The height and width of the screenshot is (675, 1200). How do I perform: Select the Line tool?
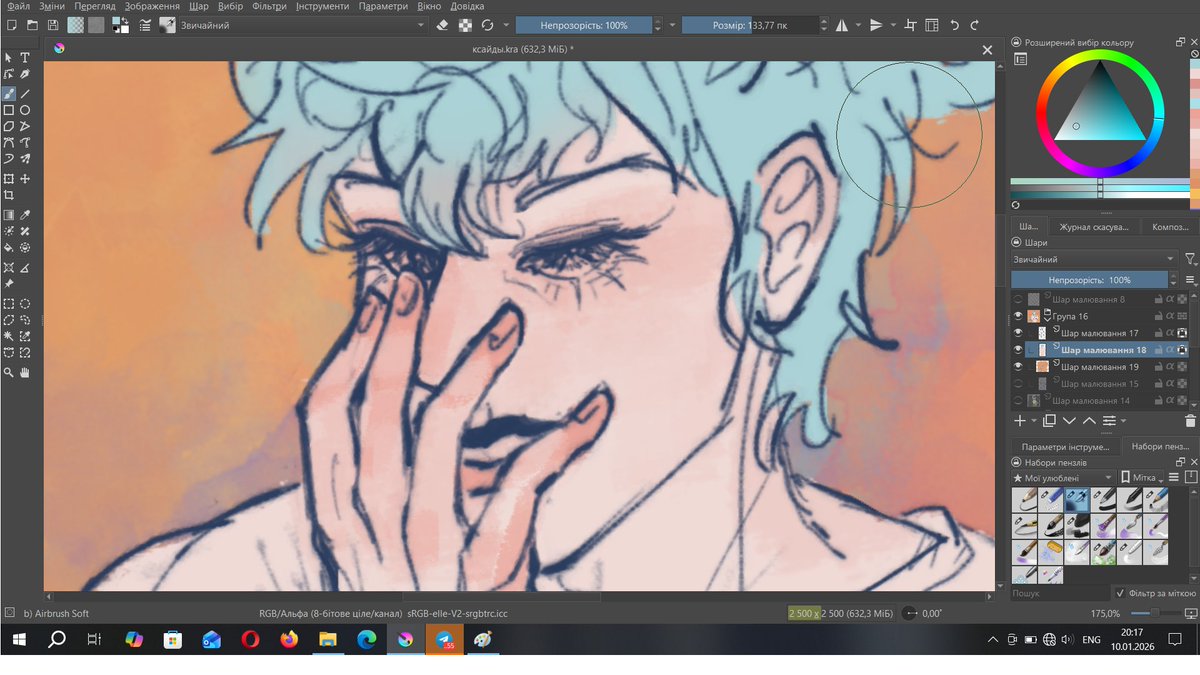(x=25, y=93)
